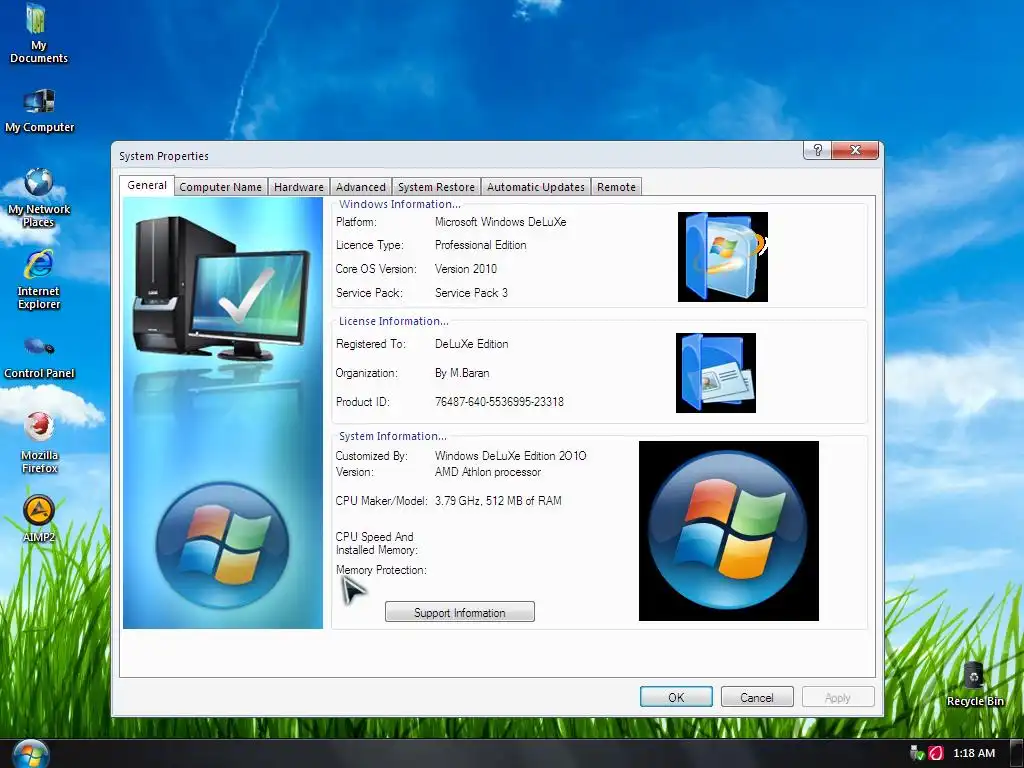Click the 'AMD Athlon processor' text
The height and width of the screenshot is (768, 1024).
click(488, 472)
